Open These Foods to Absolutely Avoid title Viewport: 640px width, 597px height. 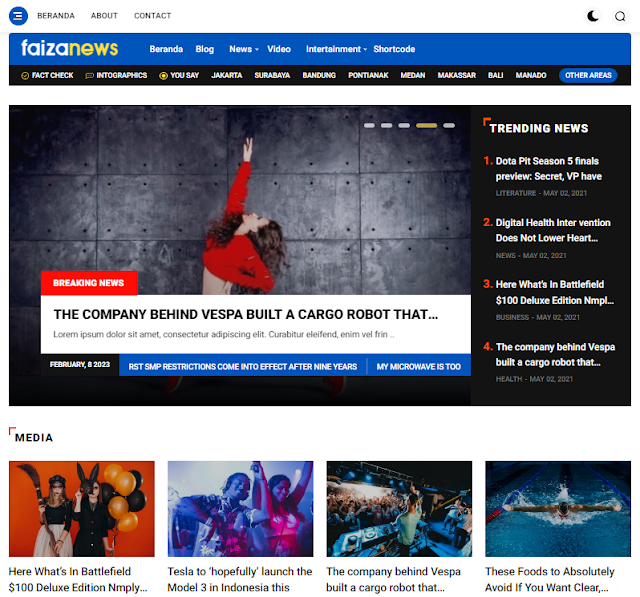[x=549, y=579]
